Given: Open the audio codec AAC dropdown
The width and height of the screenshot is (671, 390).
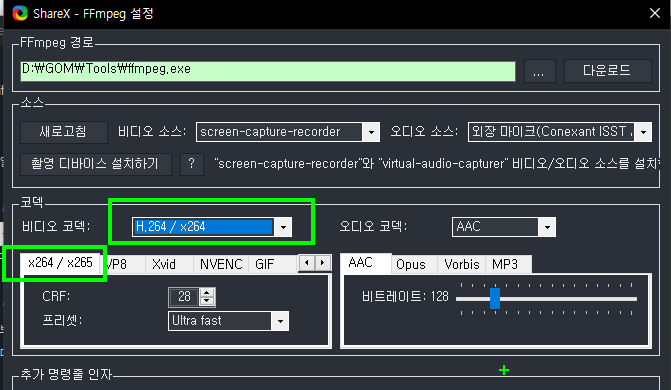Looking at the screenshot, I should coord(504,227).
